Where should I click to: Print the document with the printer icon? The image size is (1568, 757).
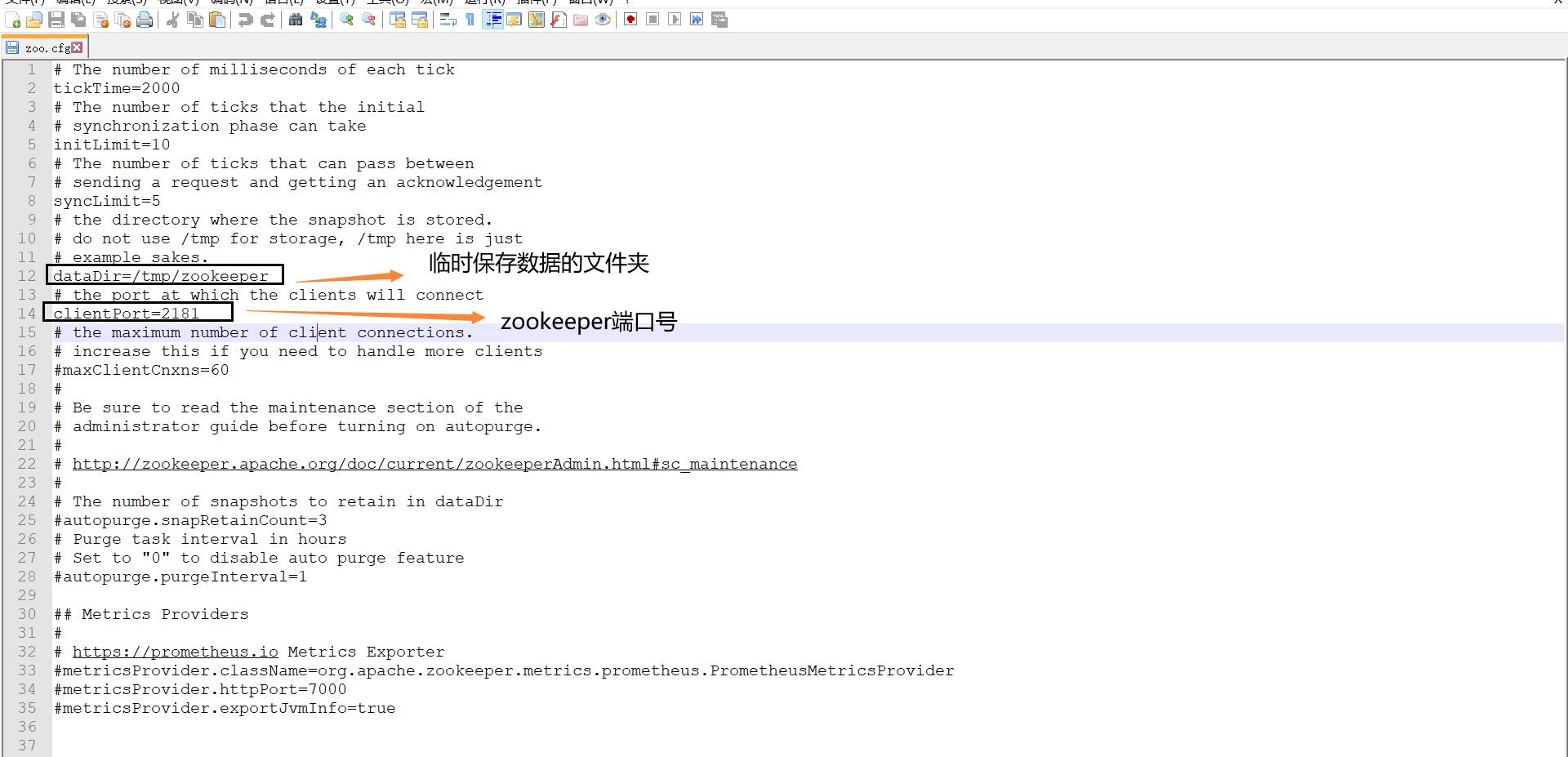click(x=145, y=20)
